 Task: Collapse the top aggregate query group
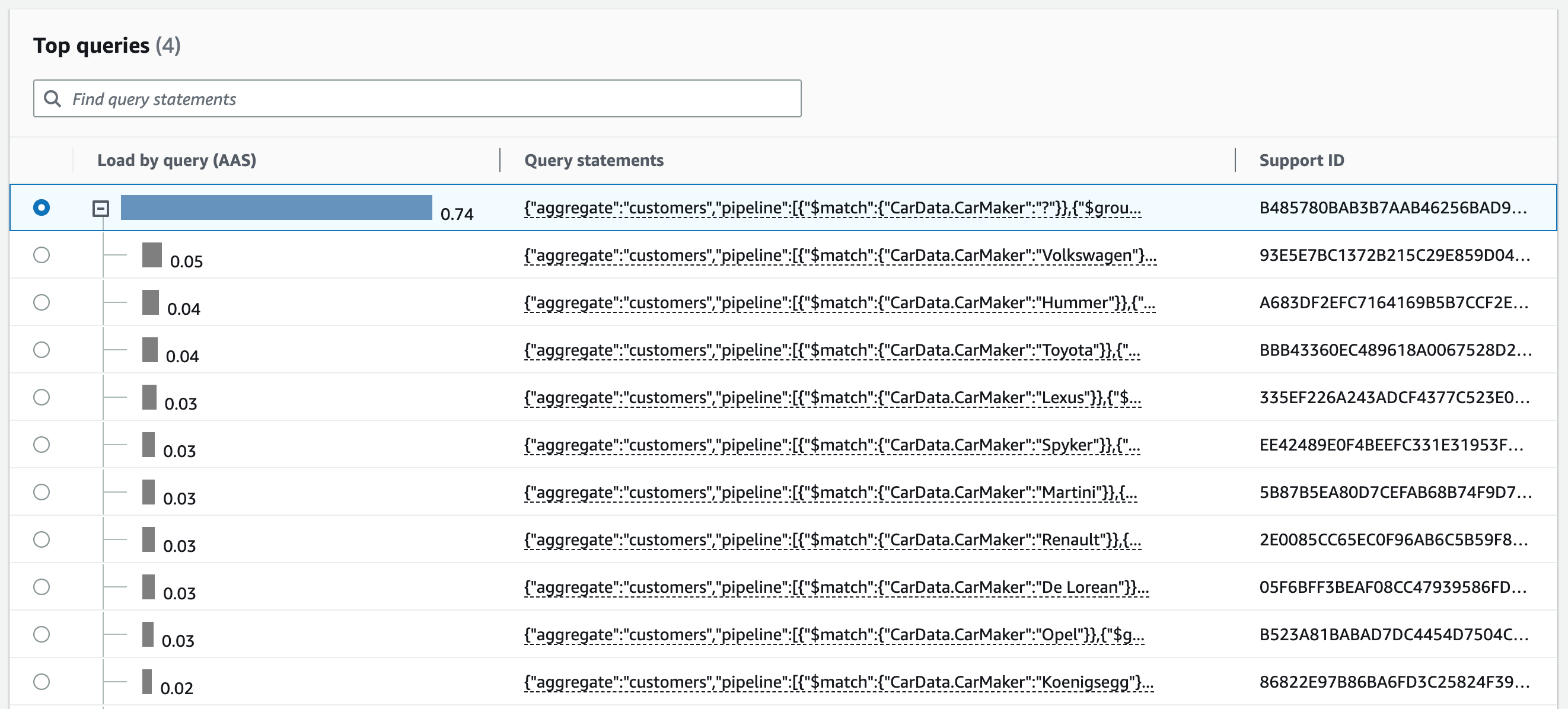(x=100, y=209)
